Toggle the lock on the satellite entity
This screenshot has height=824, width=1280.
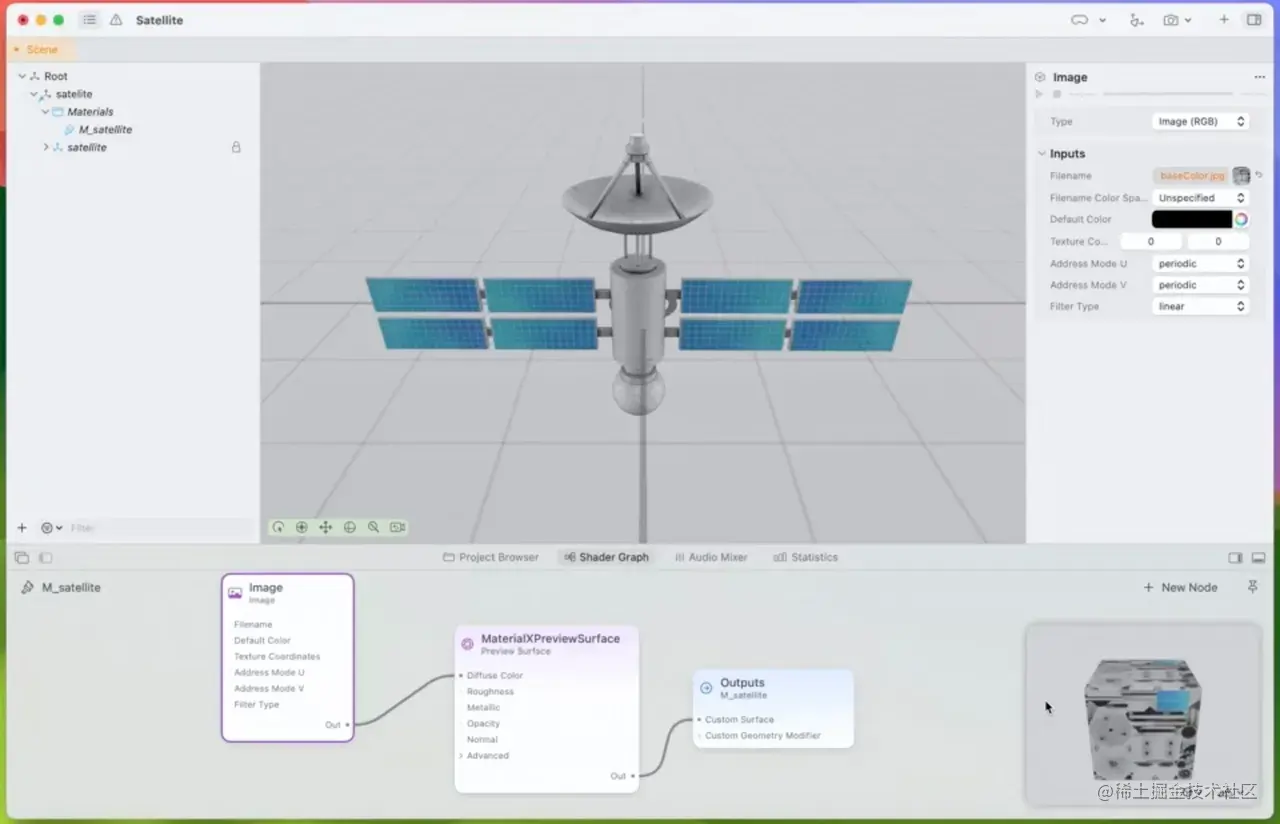(236, 147)
